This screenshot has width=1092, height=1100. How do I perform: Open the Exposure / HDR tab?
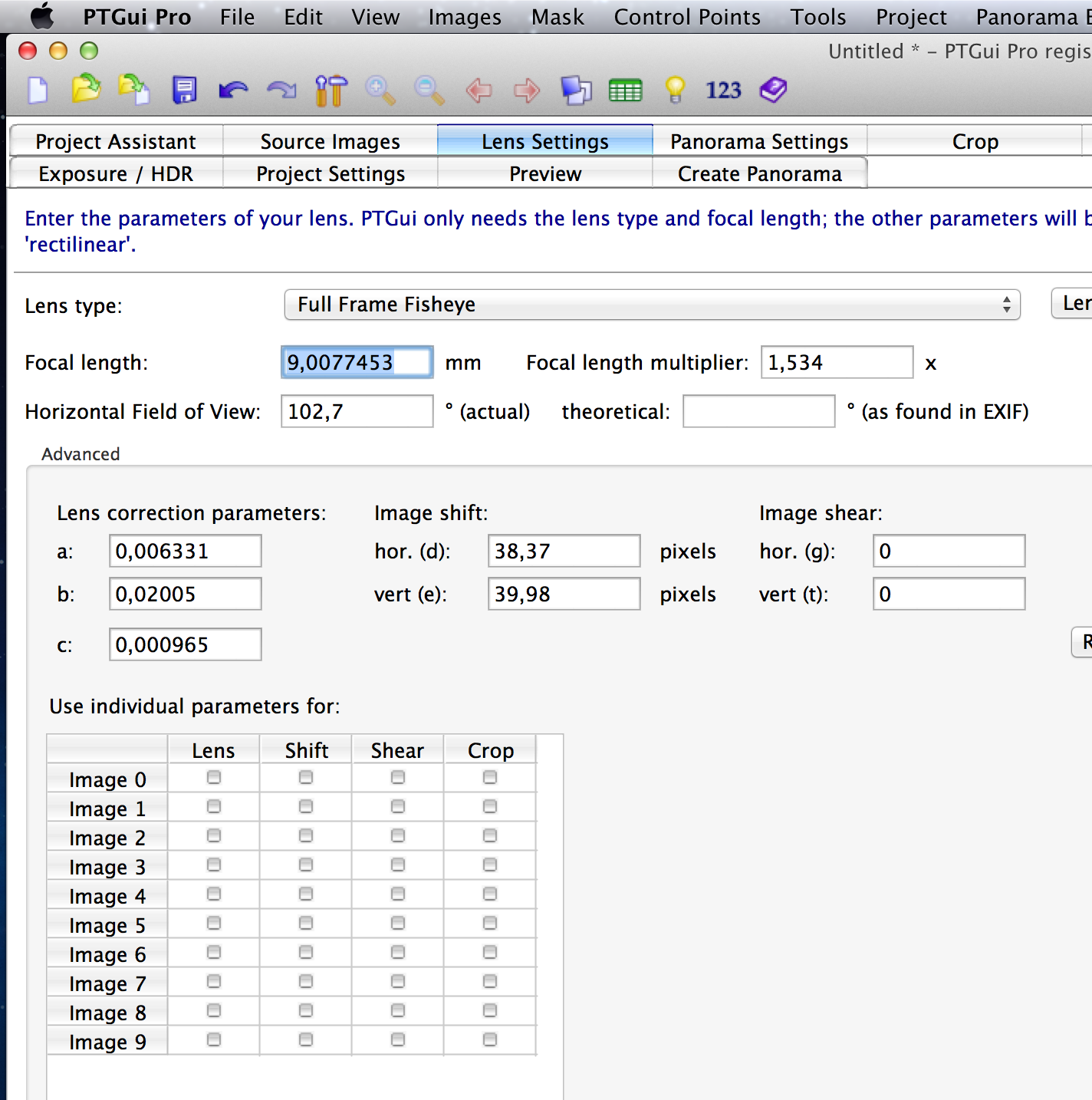coord(116,173)
